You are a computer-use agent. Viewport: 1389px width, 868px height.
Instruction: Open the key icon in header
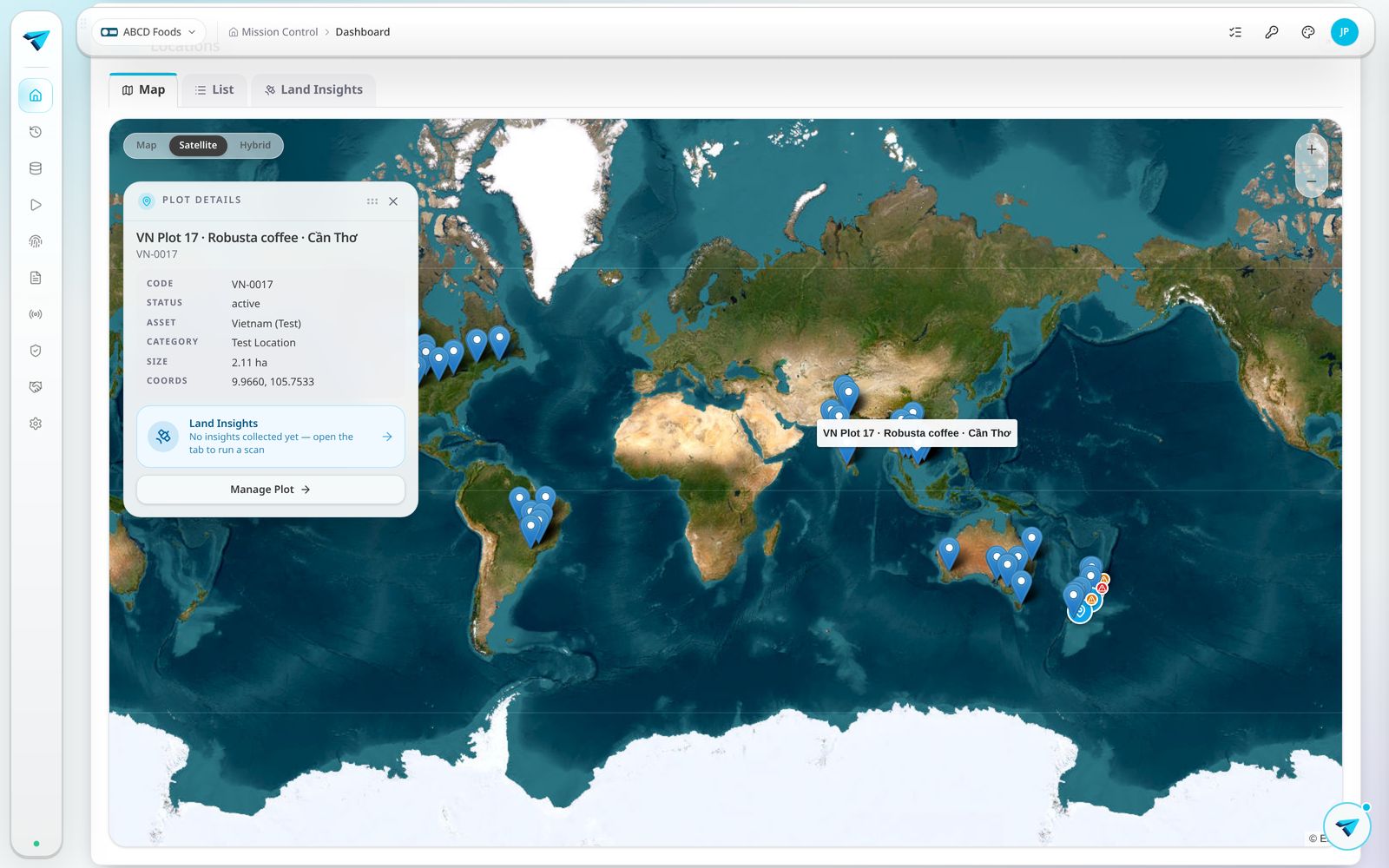coord(1272,32)
